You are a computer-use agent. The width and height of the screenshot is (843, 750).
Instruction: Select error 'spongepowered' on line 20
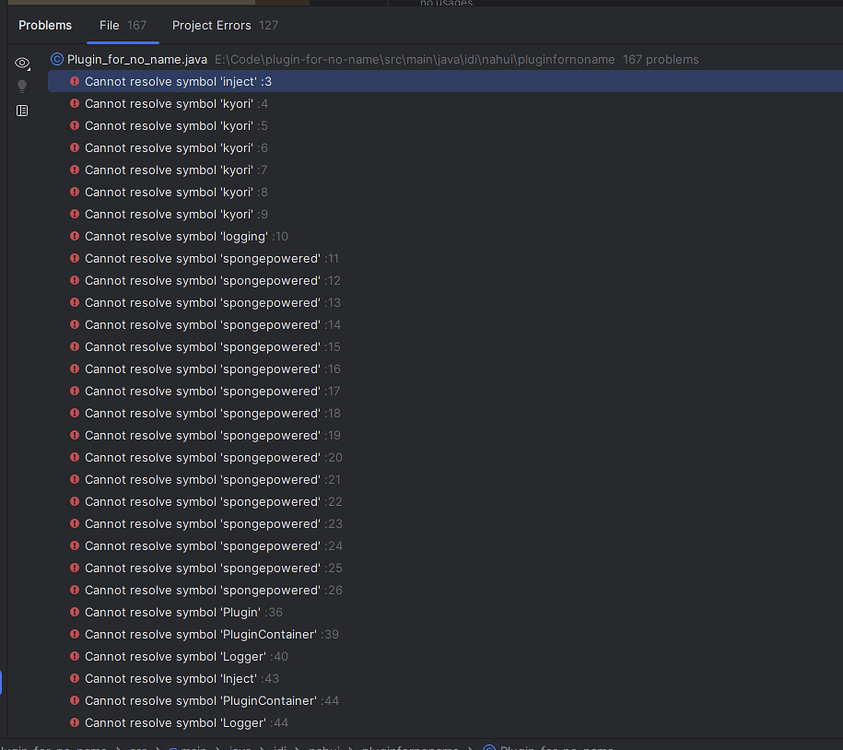click(446, 457)
